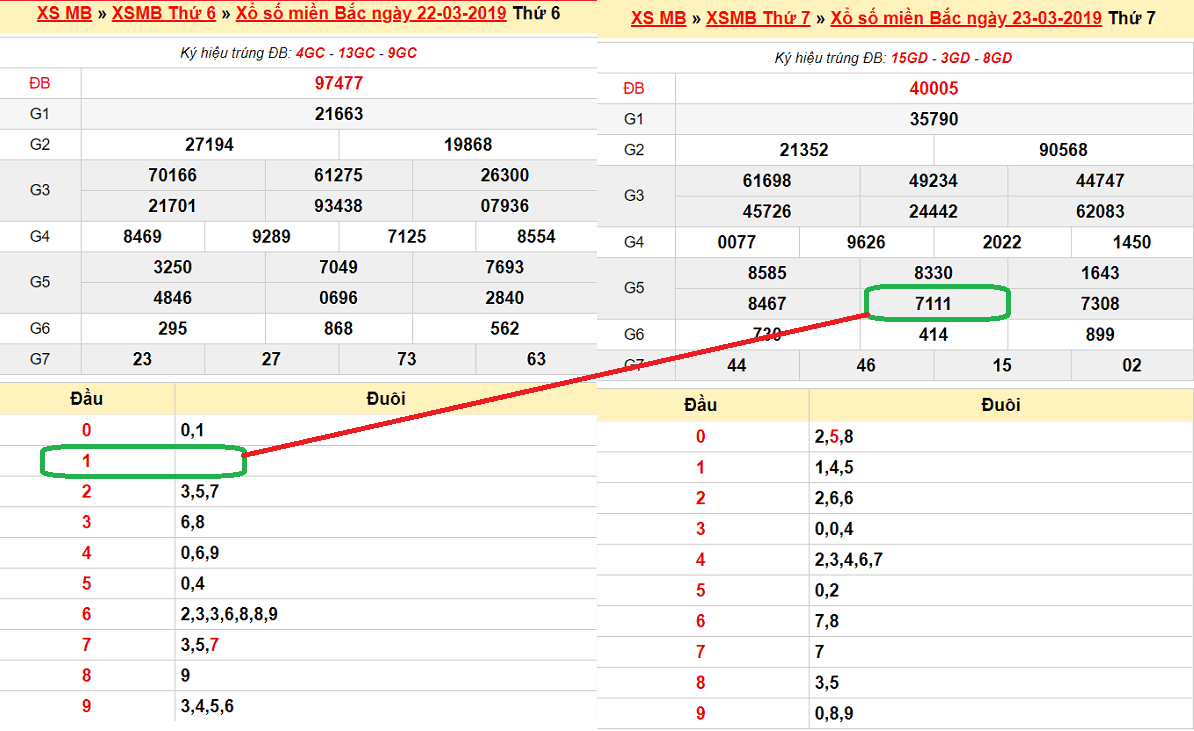Click the Xổ số miền Bắc ngày 23-03-2019 link

click(x=966, y=18)
